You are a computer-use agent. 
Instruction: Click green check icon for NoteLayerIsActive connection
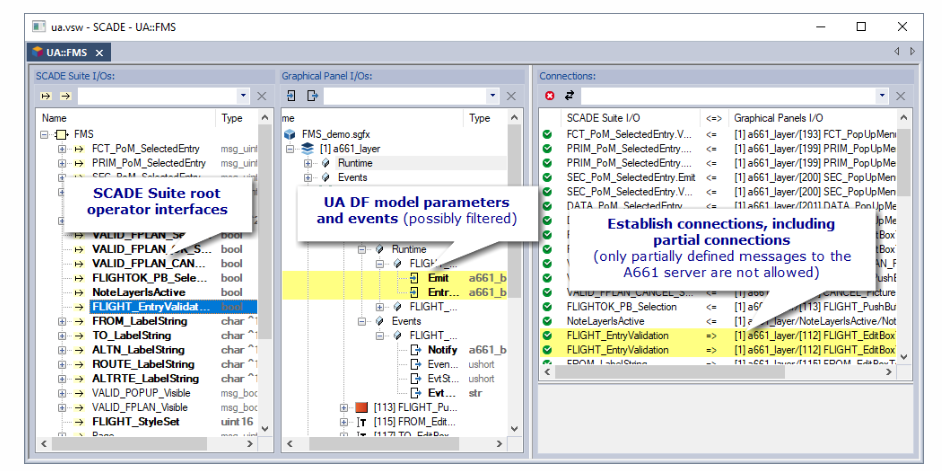pos(547,321)
